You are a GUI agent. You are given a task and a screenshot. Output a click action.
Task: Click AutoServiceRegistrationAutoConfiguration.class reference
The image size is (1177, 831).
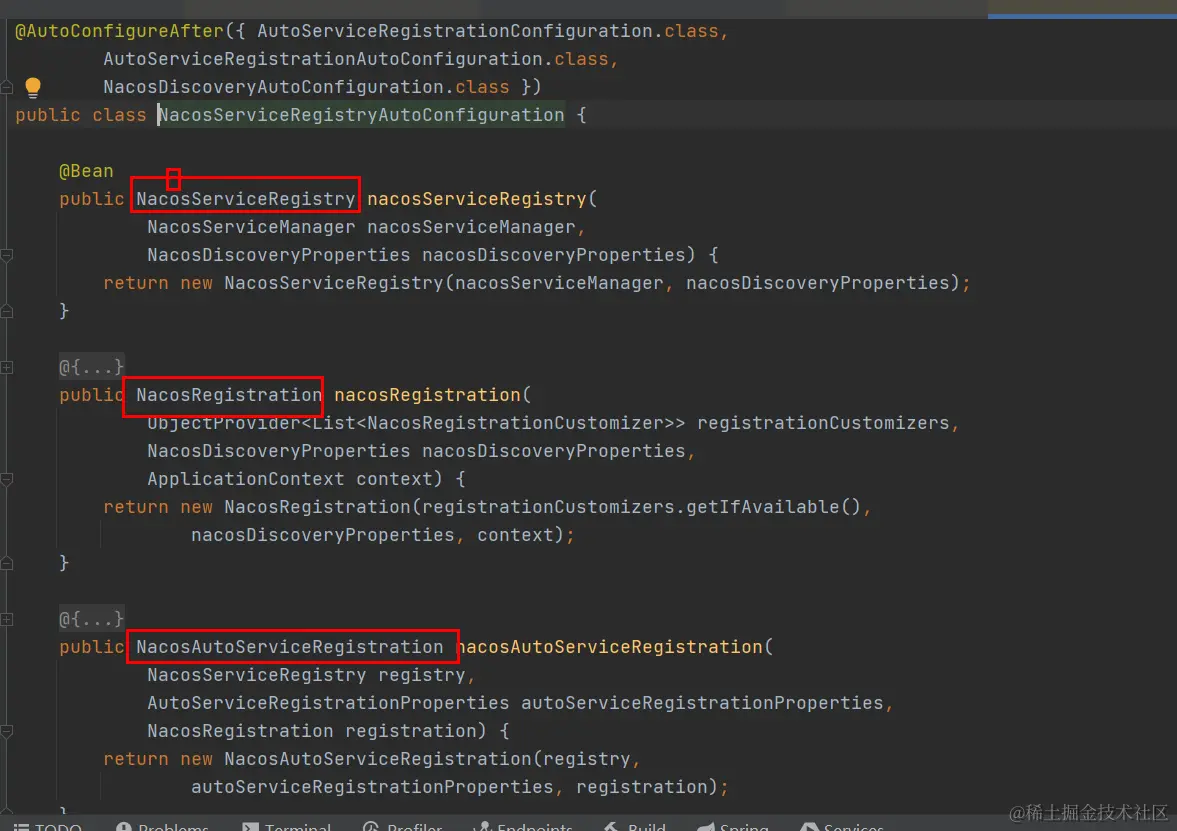355,59
